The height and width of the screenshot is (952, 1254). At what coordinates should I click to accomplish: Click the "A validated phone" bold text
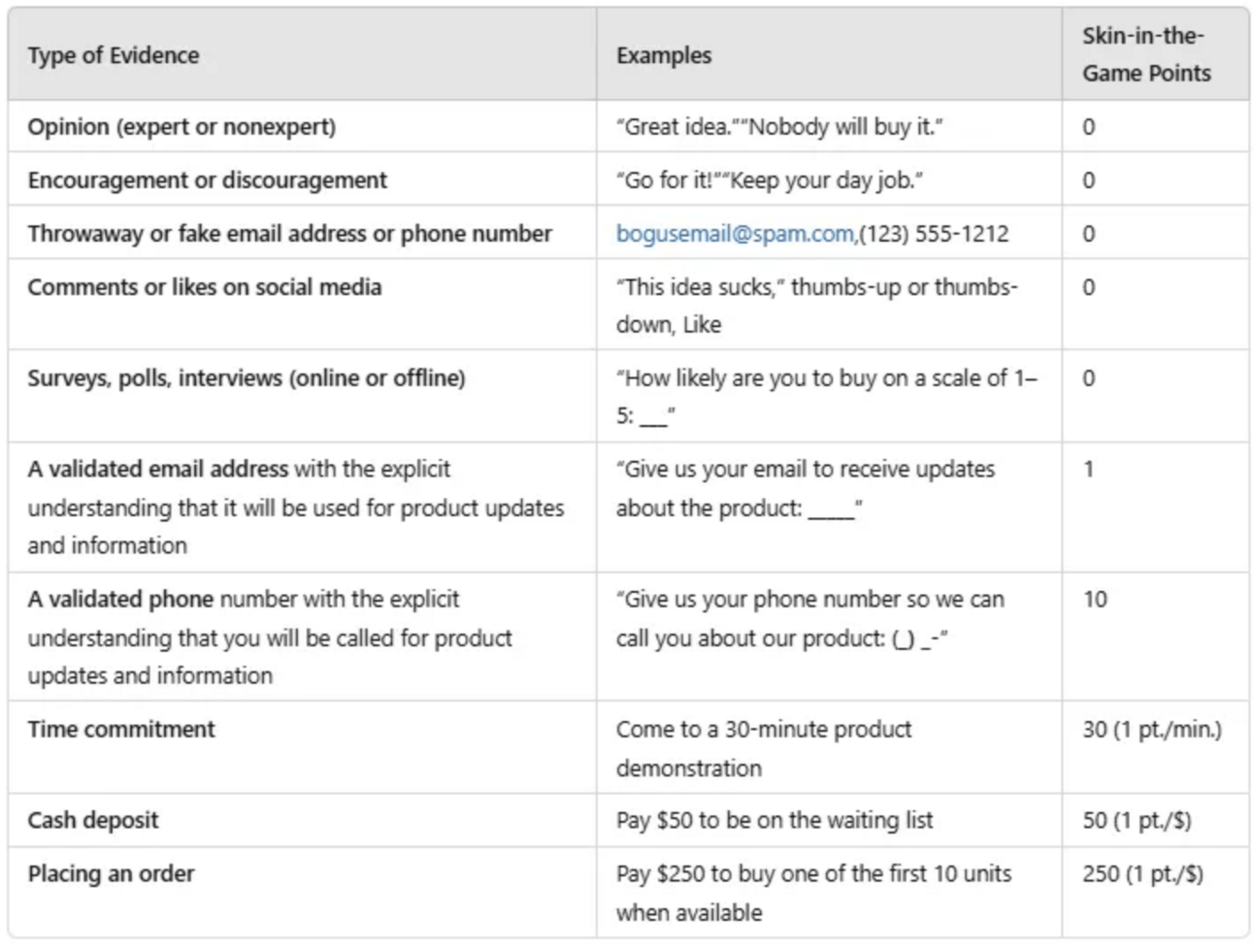pyautogui.click(x=120, y=600)
